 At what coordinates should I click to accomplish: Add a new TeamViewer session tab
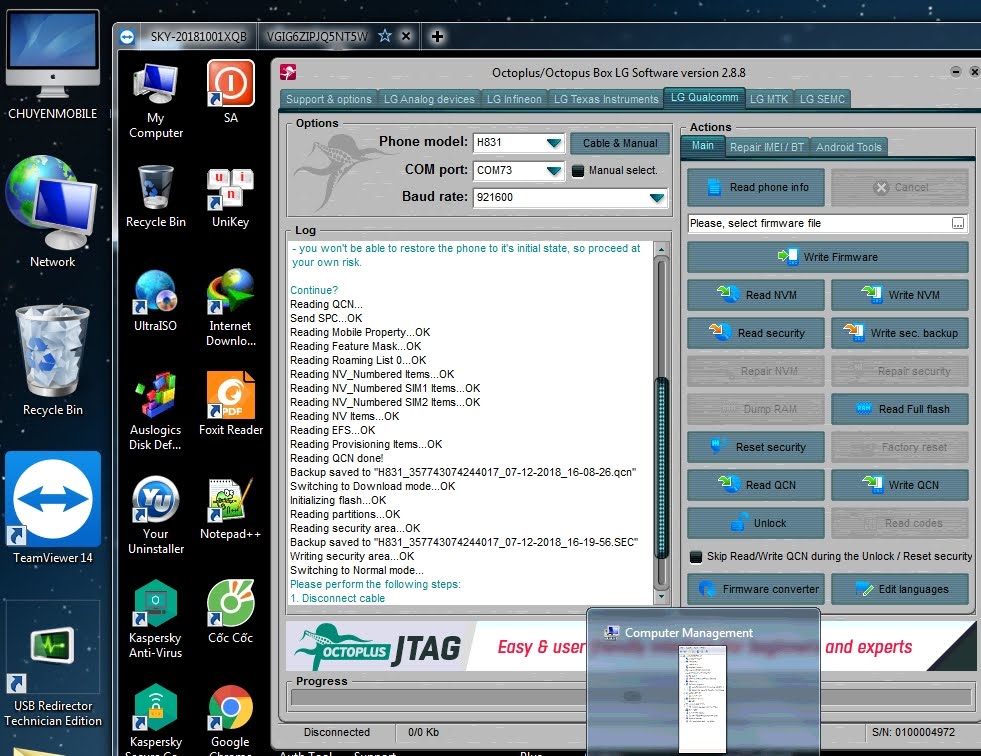(437, 36)
